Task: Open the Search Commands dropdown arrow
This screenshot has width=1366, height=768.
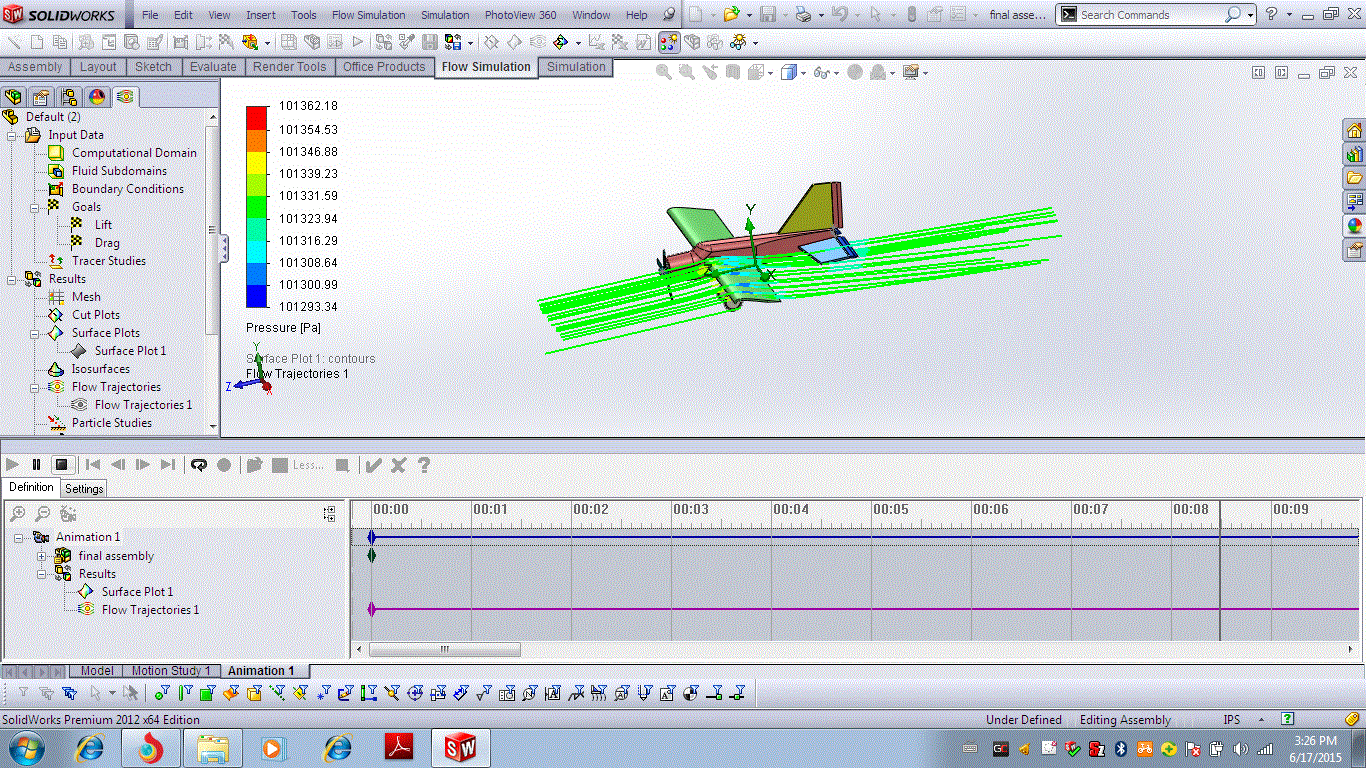Action: click(1252, 15)
